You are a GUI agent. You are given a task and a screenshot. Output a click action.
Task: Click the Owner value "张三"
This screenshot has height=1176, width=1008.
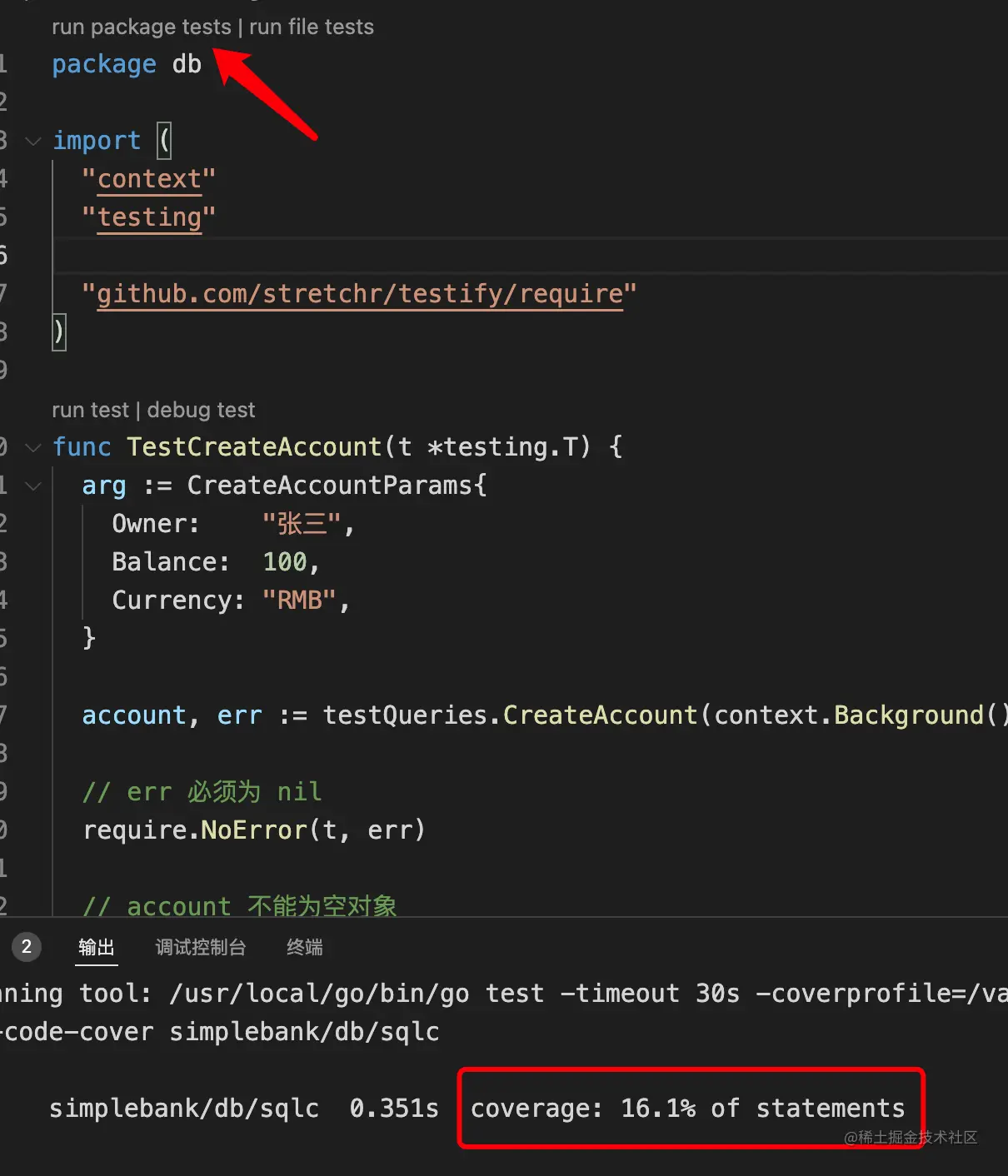(x=302, y=524)
